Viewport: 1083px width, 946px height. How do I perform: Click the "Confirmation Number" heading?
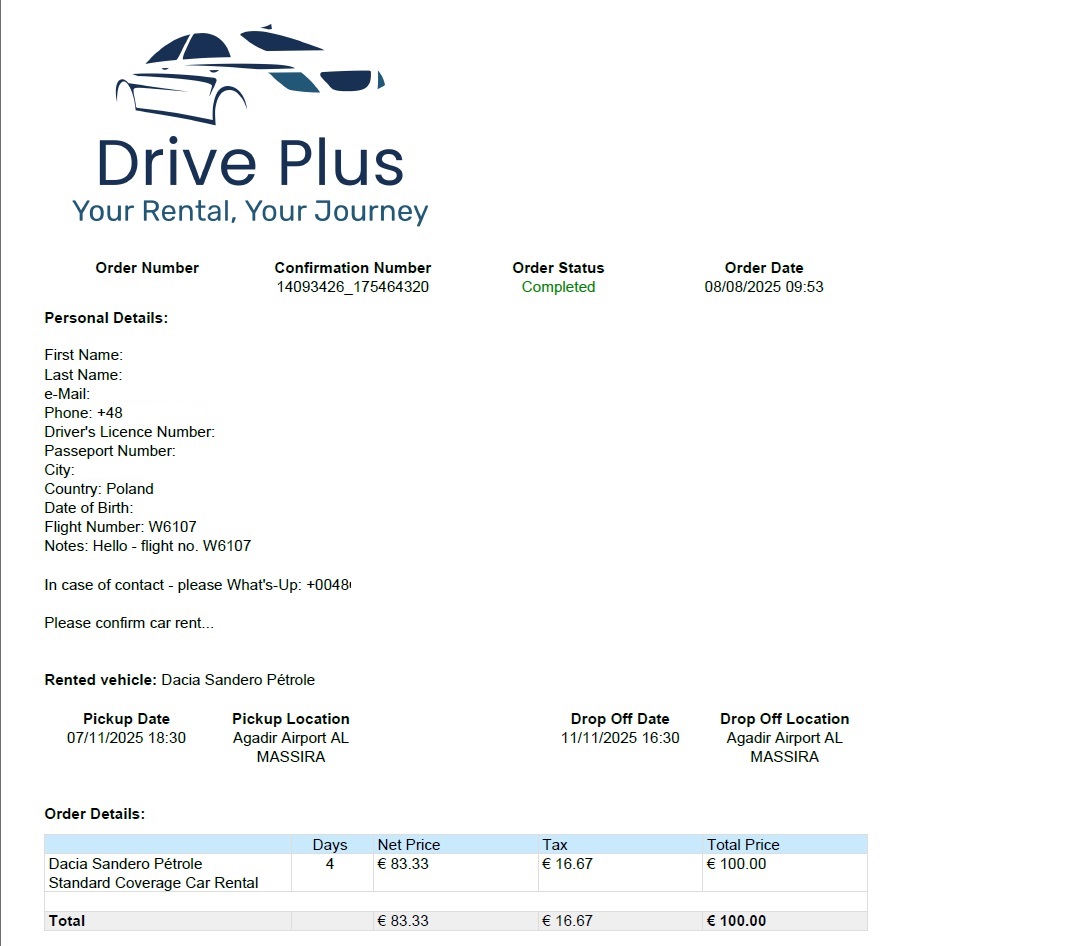(353, 268)
